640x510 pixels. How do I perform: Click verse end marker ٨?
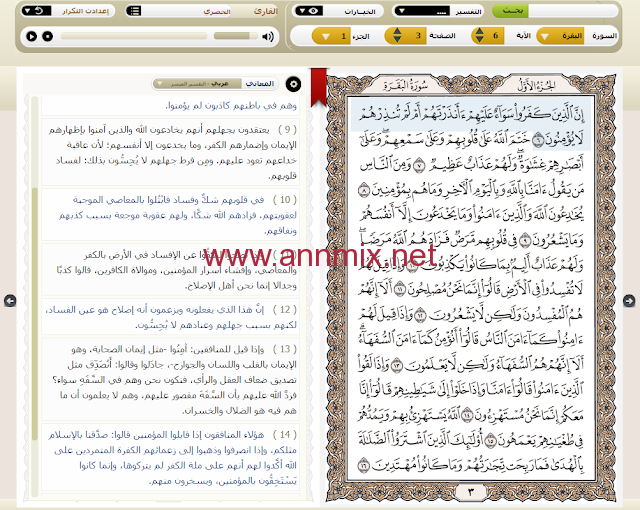pos(364,190)
